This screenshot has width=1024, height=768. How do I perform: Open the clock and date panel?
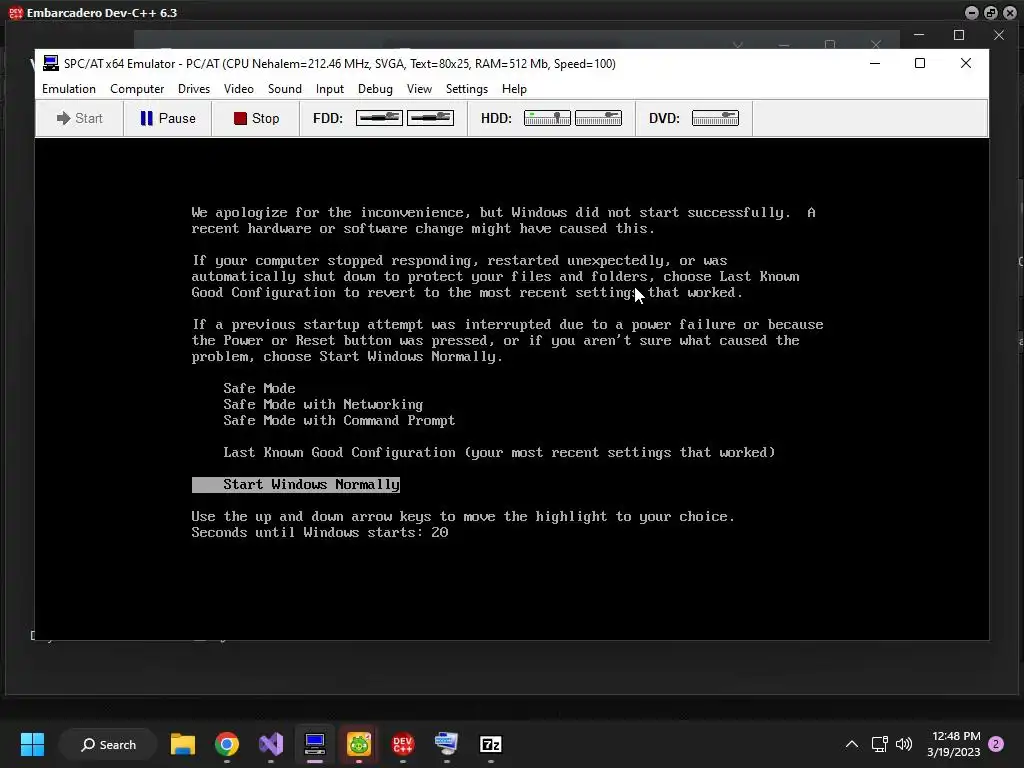coord(953,744)
